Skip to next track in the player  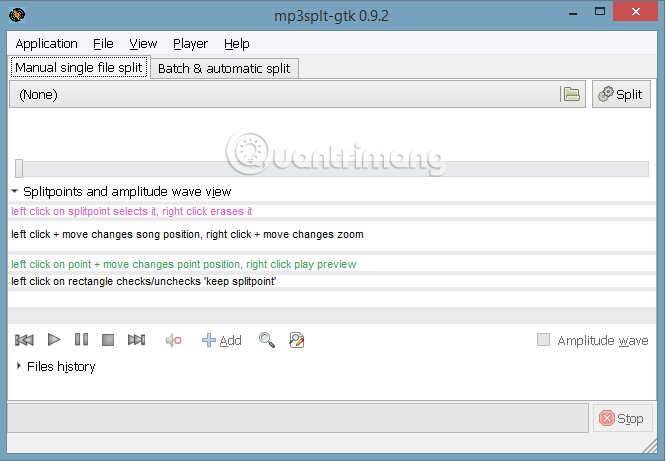click(136, 340)
